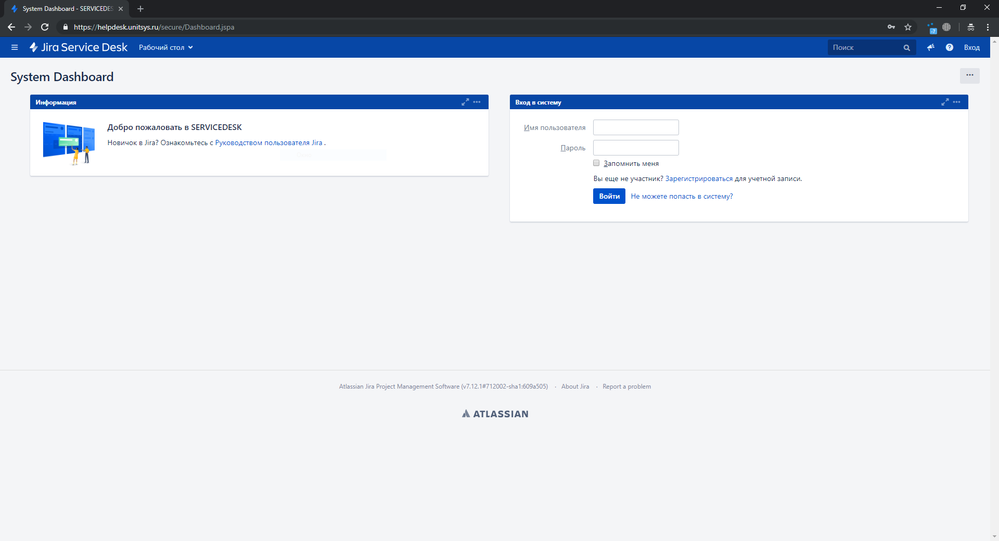The height and width of the screenshot is (541, 999).
Task: Open Руководством пользователя Jira link
Action: coord(268,143)
